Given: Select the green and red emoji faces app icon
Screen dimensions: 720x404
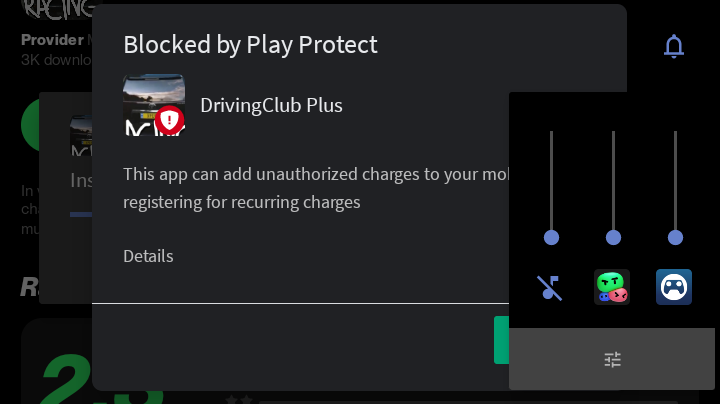Looking at the screenshot, I should (x=612, y=287).
